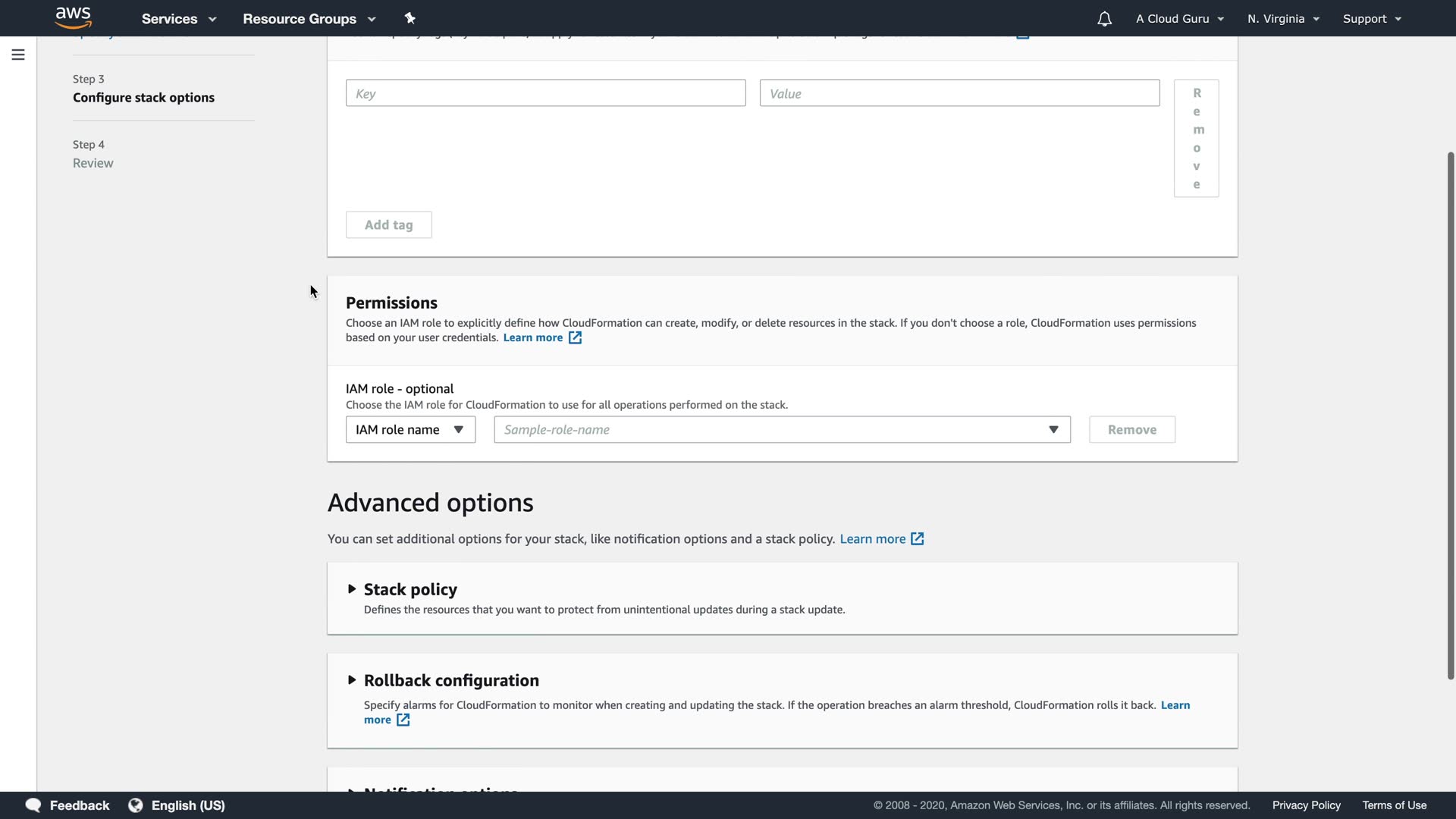Open the Sample-role-name dropdown

(x=782, y=430)
